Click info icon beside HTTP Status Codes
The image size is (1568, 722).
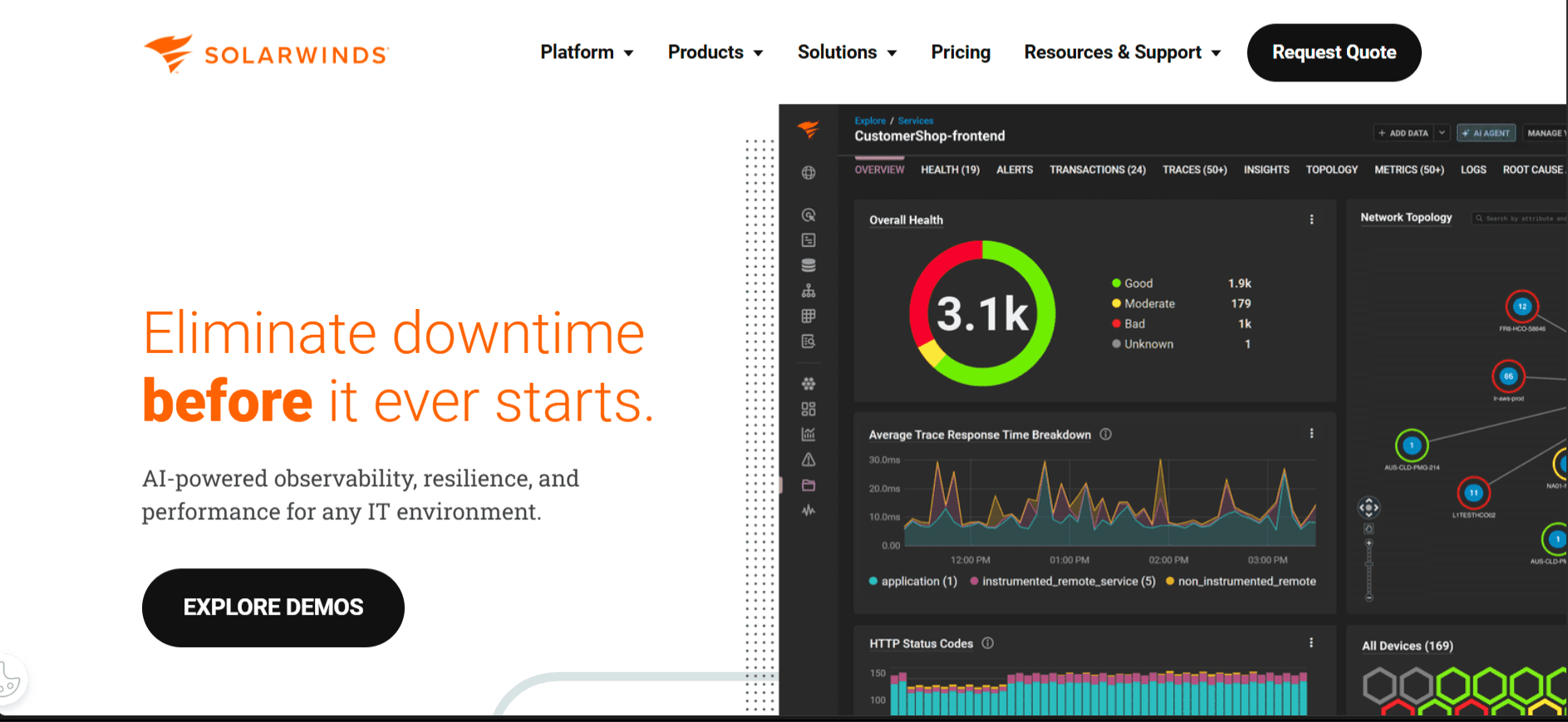[988, 643]
